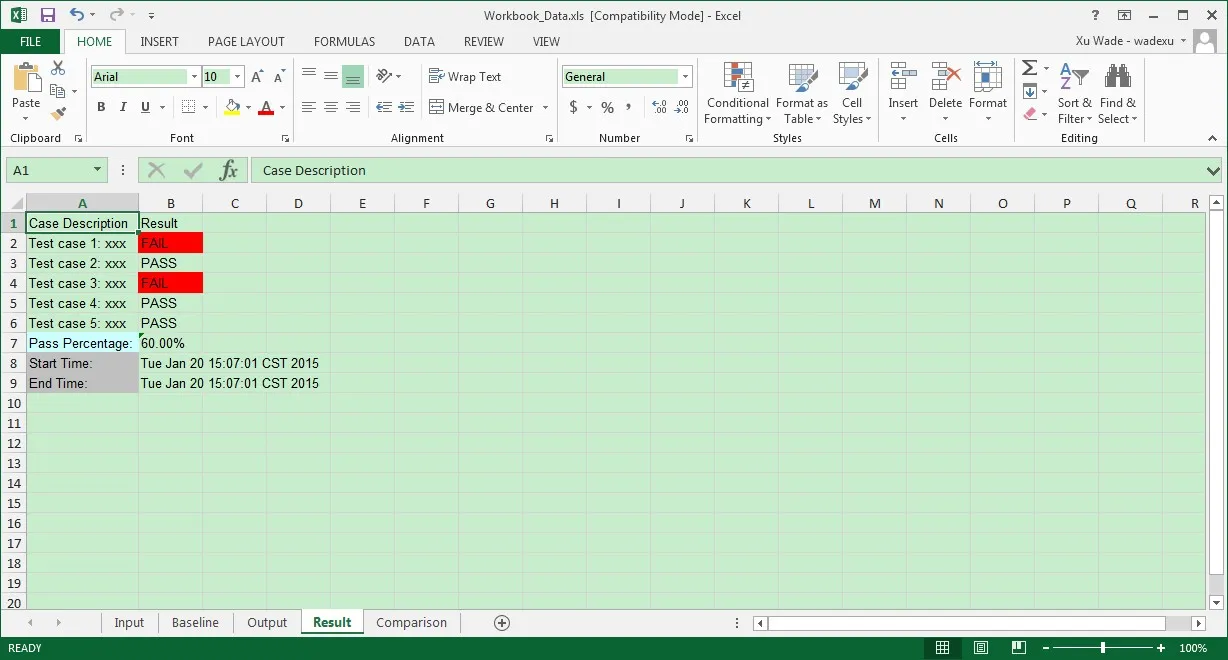Click the Save icon in quick access toolbar
Screen dimensions: 1228x660
pos(48,15)
